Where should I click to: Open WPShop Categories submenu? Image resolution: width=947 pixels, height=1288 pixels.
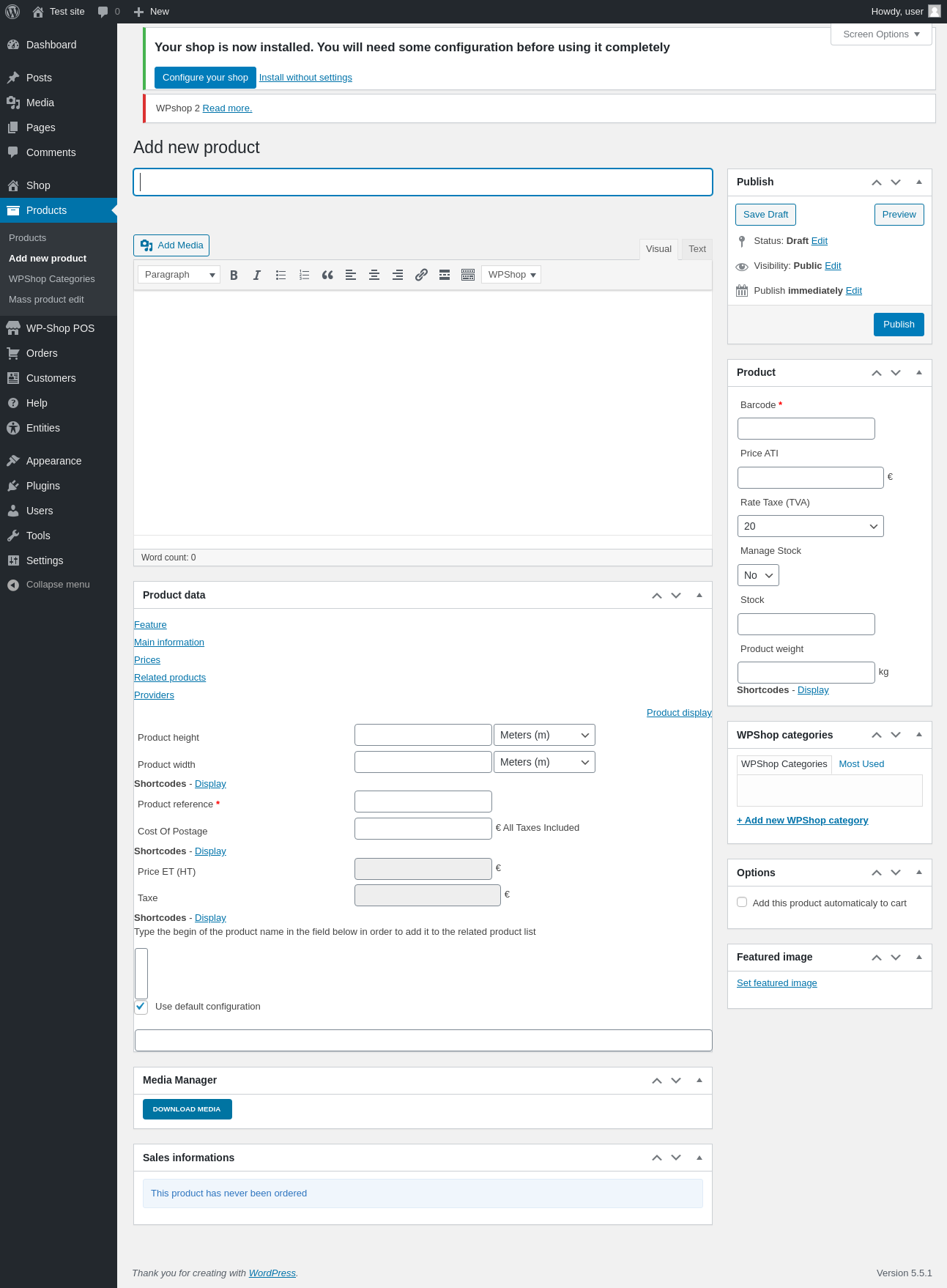(52, 279)
